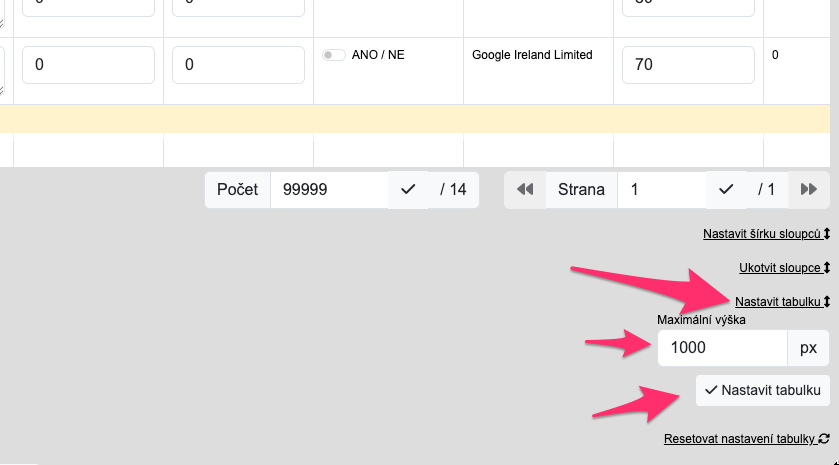Jump to last page with double-right arrows
Screen dimensions: 839x465
pos(809,189)
